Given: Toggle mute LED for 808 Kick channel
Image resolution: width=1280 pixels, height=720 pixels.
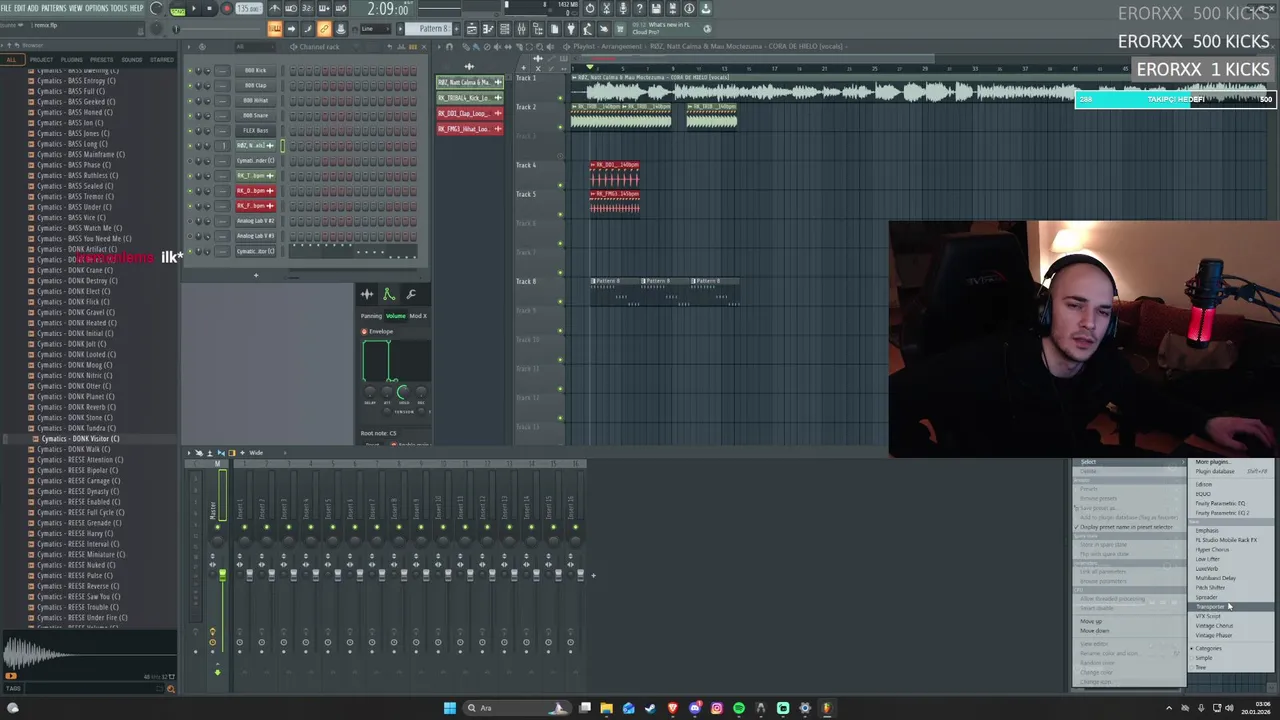Looking at the screenshot, I should coord(190,71).
